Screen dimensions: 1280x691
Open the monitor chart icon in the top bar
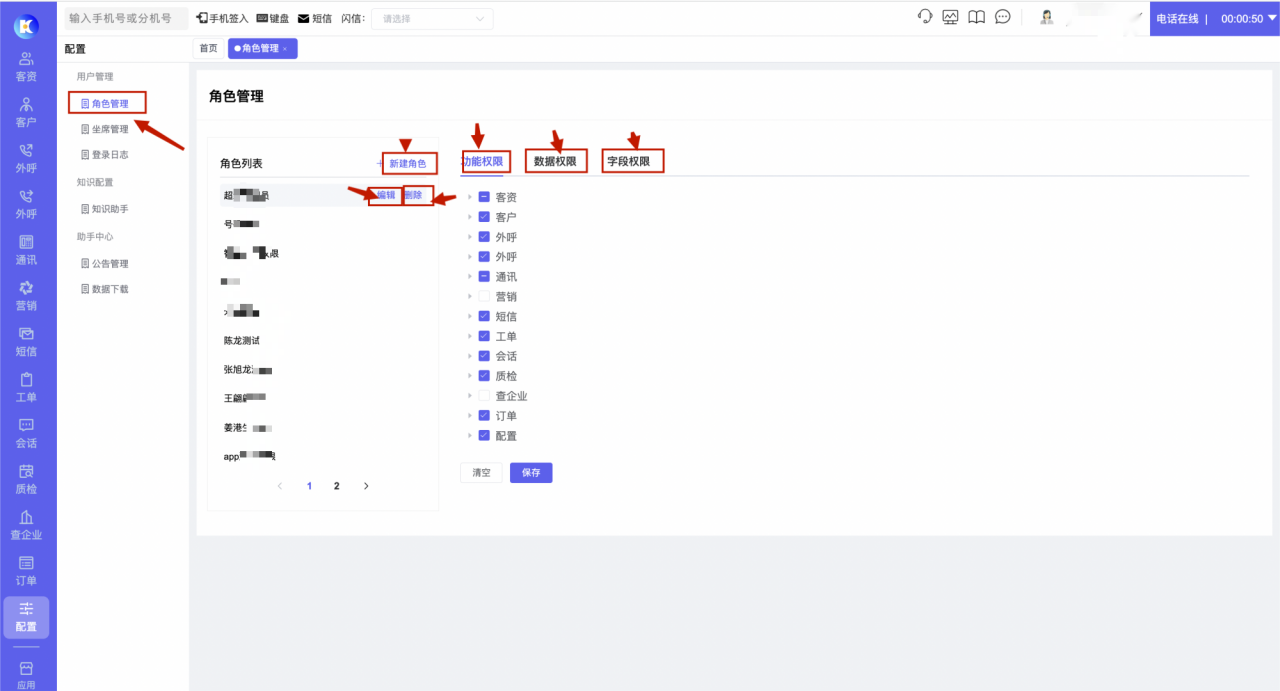pyautogui.click(x=951, y=17)
